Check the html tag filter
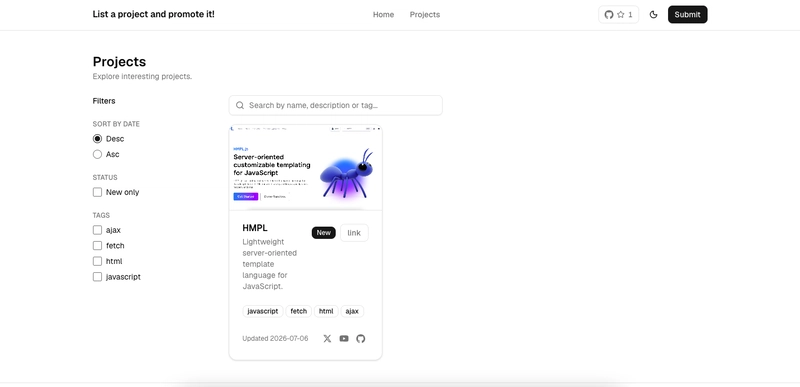 point(97,261)
